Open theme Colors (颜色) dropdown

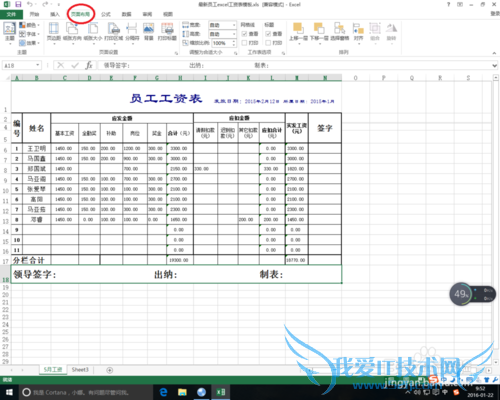click(29, 25)
